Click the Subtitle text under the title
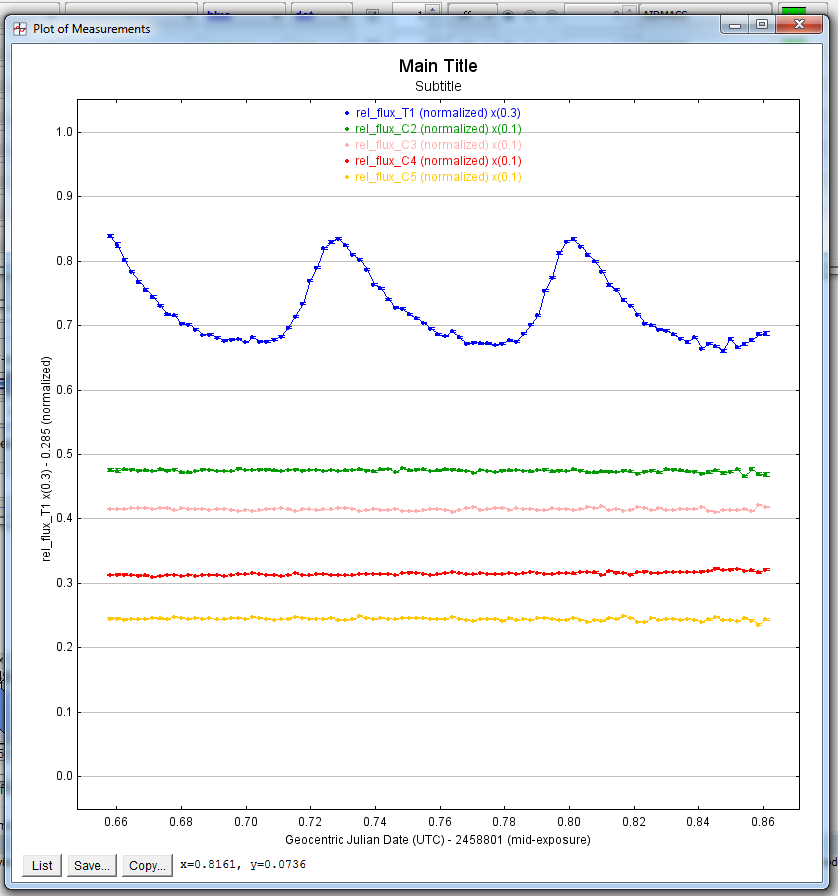This screenshot has width=838, height=896. click(438, 86)
